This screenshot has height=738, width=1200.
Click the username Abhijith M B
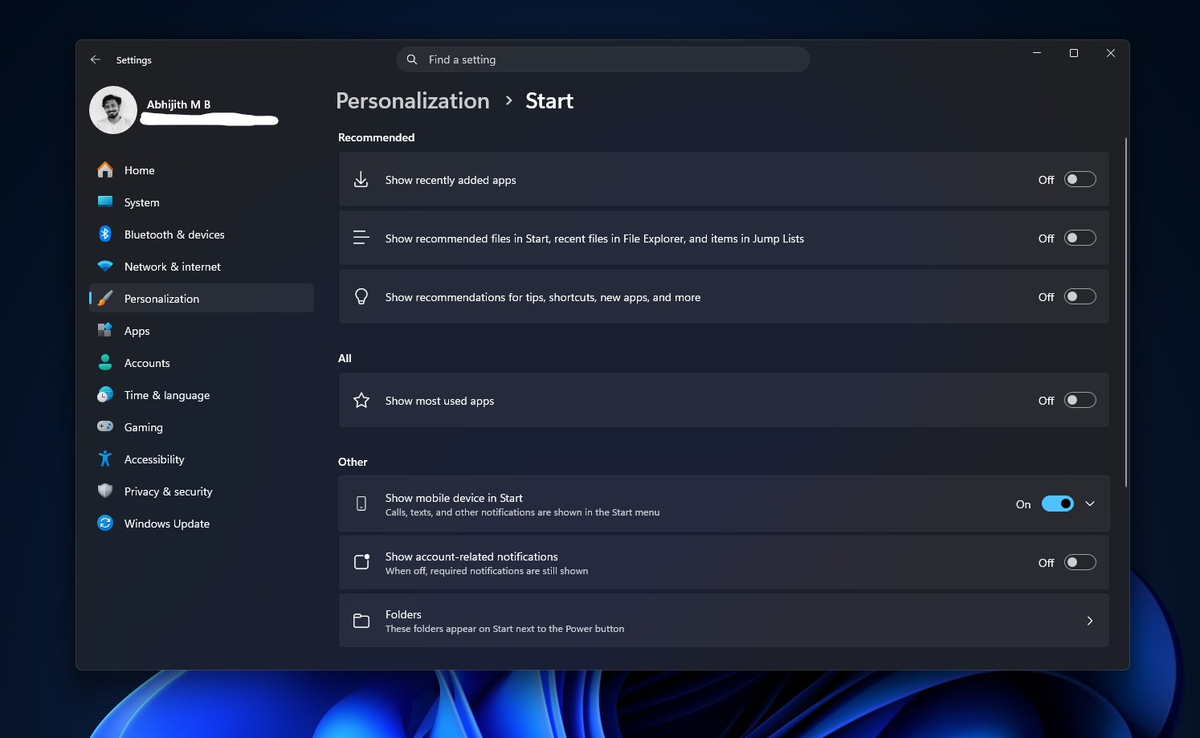click(x=179, y=104)
